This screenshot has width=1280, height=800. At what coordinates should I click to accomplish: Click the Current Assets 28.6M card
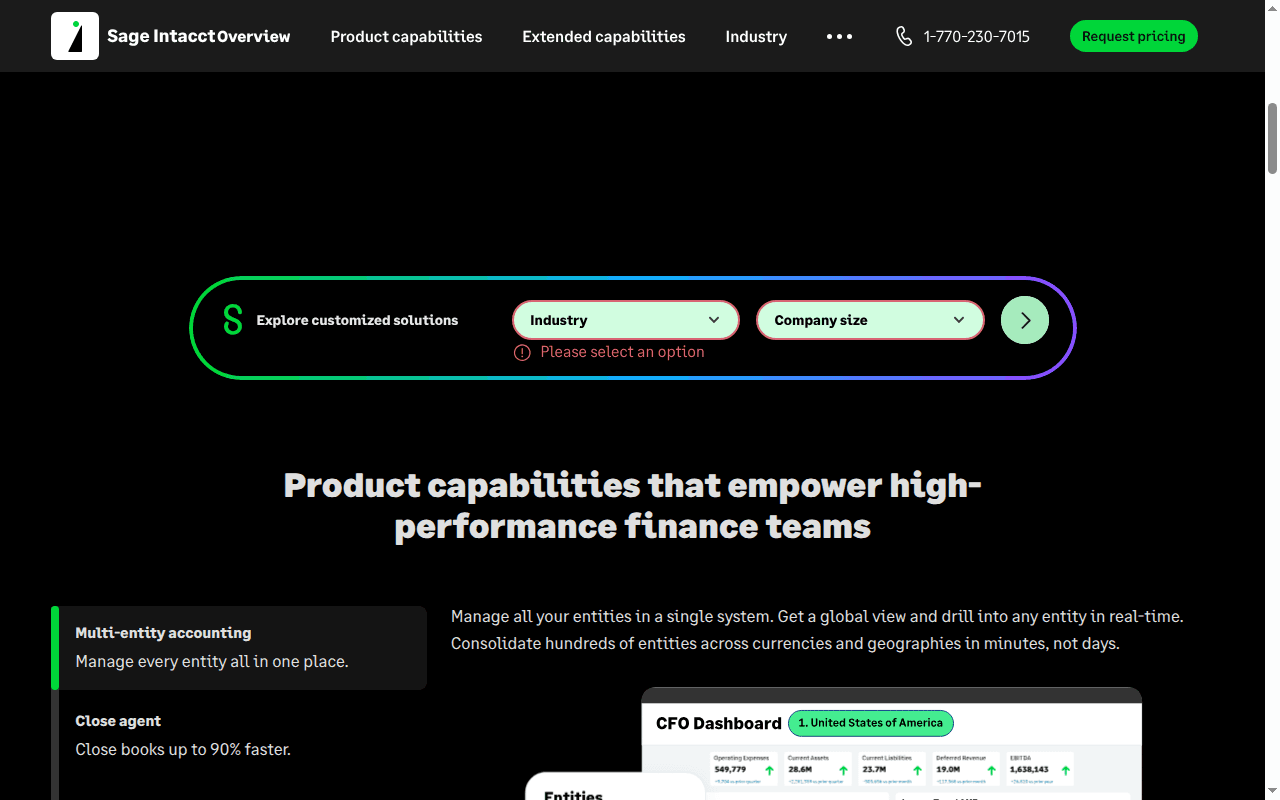coord(817,771)
